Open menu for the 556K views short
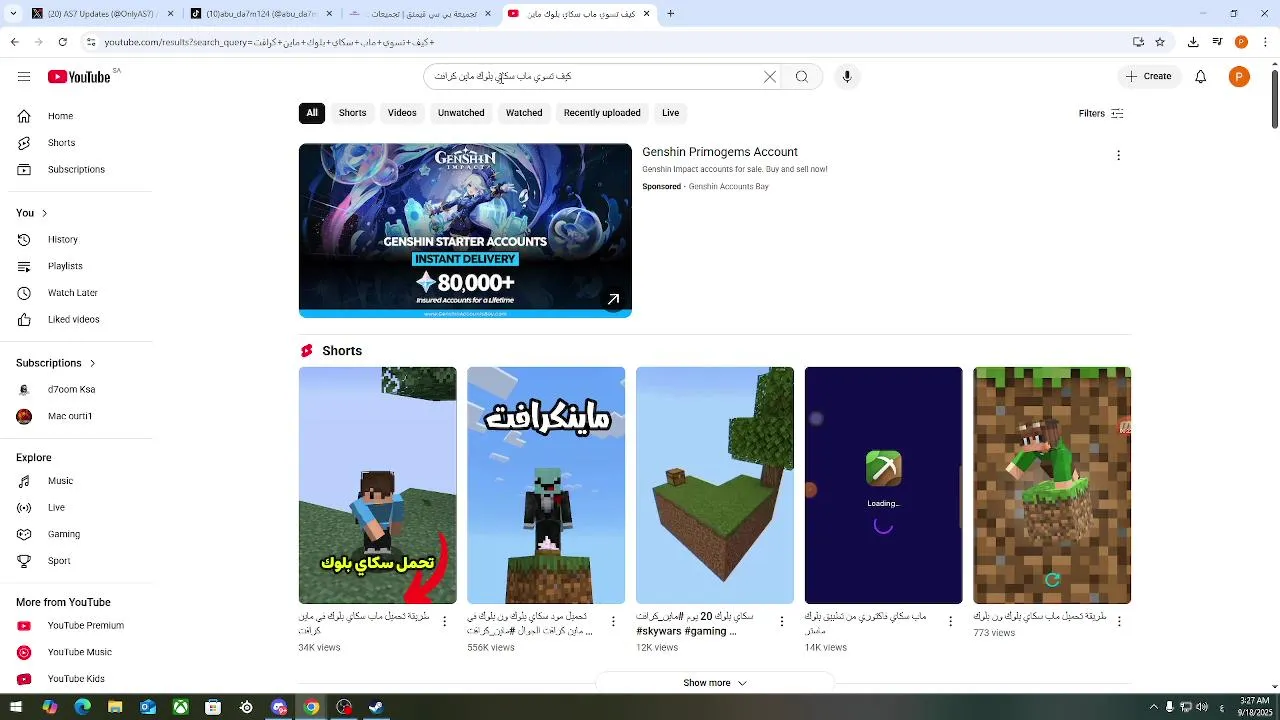This screenshot has width=1280, height=720. pos(613,621)
